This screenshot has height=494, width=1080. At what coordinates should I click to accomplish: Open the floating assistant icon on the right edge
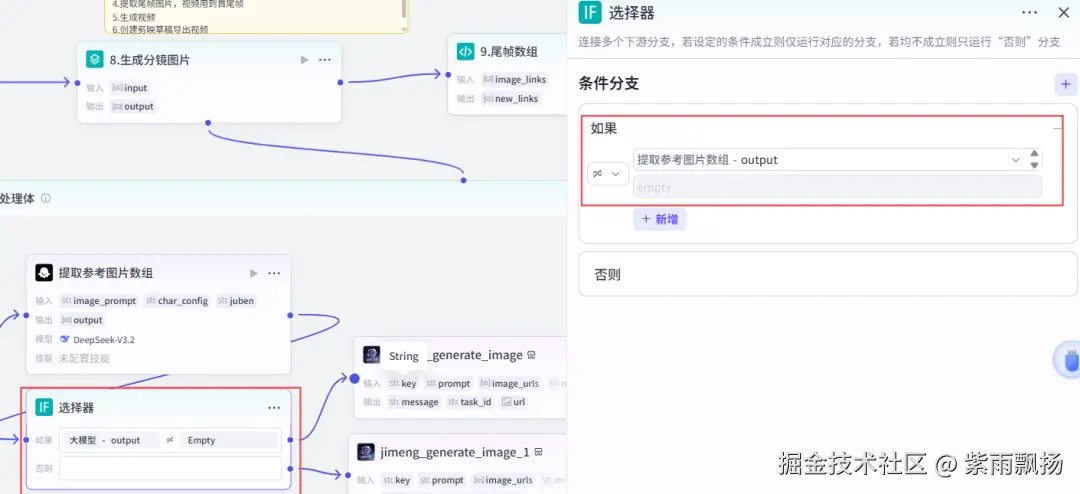(1068, 360)
